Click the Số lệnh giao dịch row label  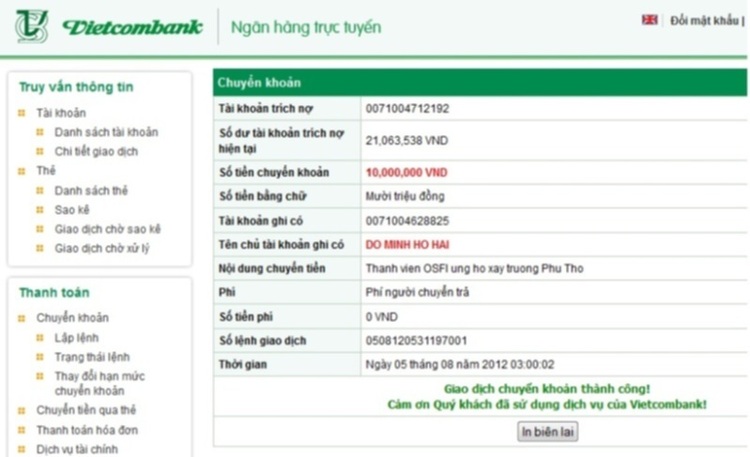(x=263, y=340)
